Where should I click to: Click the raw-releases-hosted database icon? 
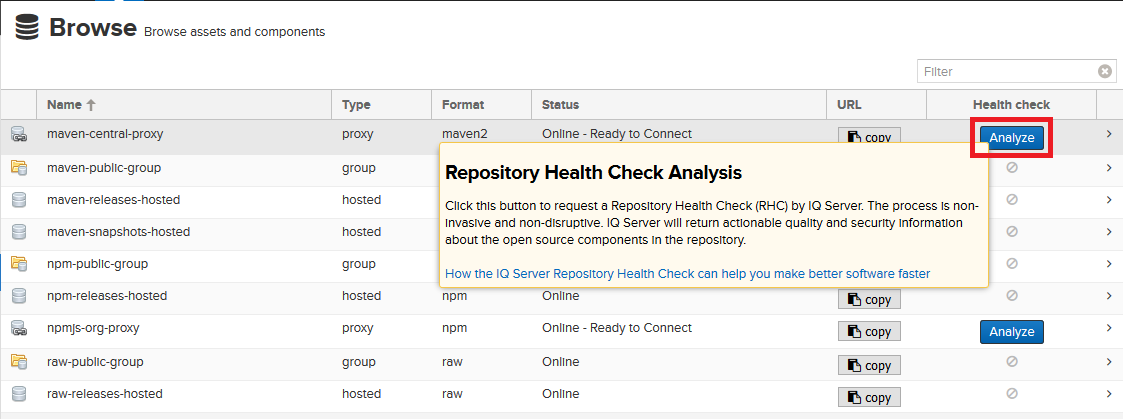tap(18, 394)
